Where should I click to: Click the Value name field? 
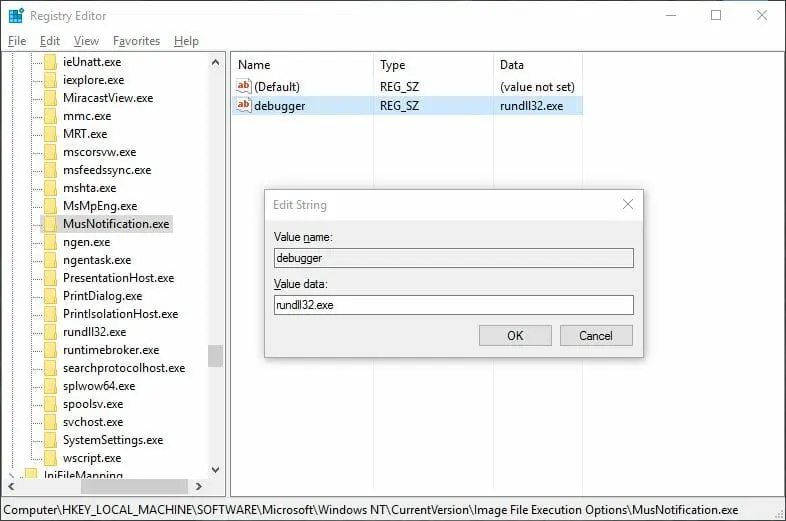[x=454, y=258]
